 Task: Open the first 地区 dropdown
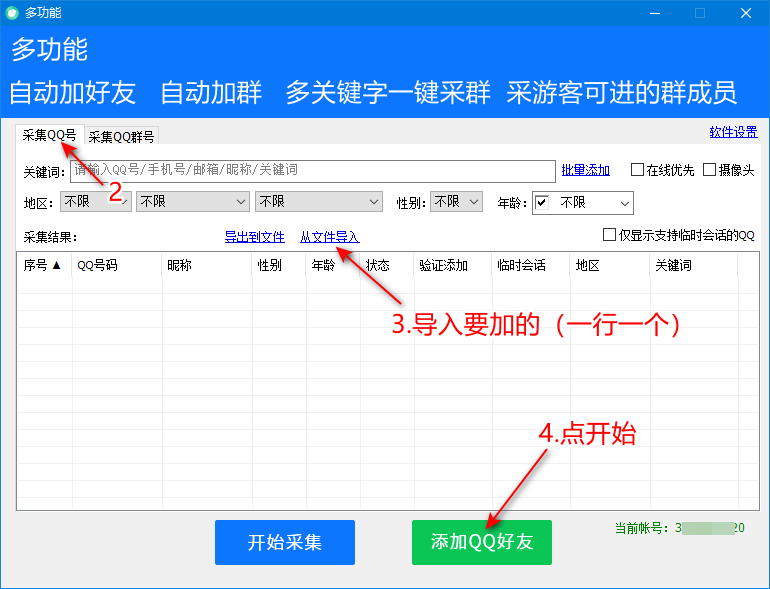point(95,202)
